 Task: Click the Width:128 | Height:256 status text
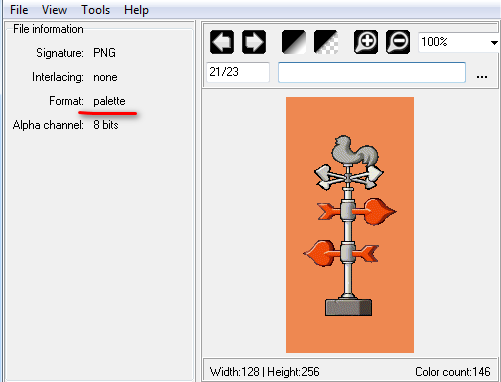[265, 371]
